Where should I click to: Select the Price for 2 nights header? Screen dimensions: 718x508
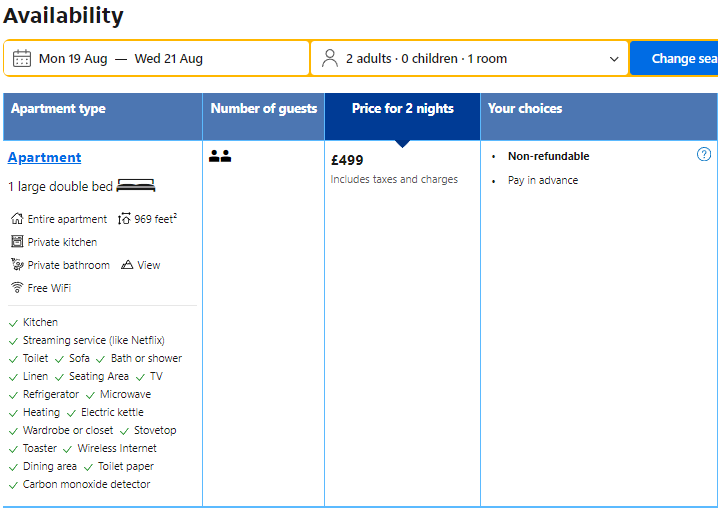click(x=402, y=109)
